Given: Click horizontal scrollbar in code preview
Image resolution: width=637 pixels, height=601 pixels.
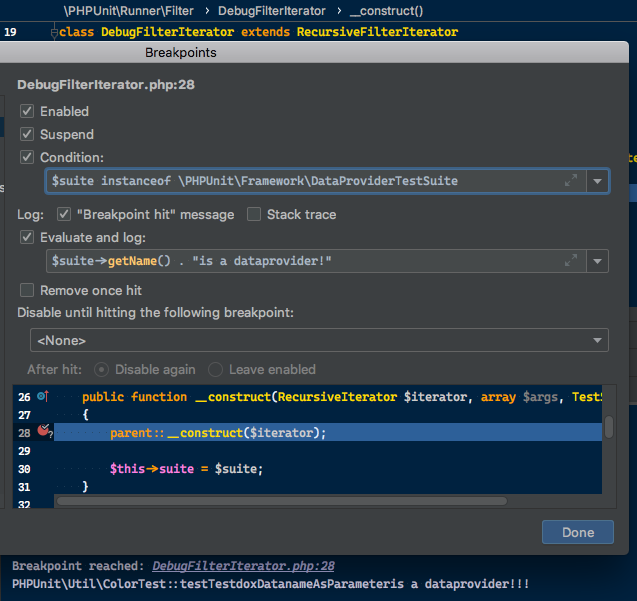Looking at the screenshot, I should 282,501.
